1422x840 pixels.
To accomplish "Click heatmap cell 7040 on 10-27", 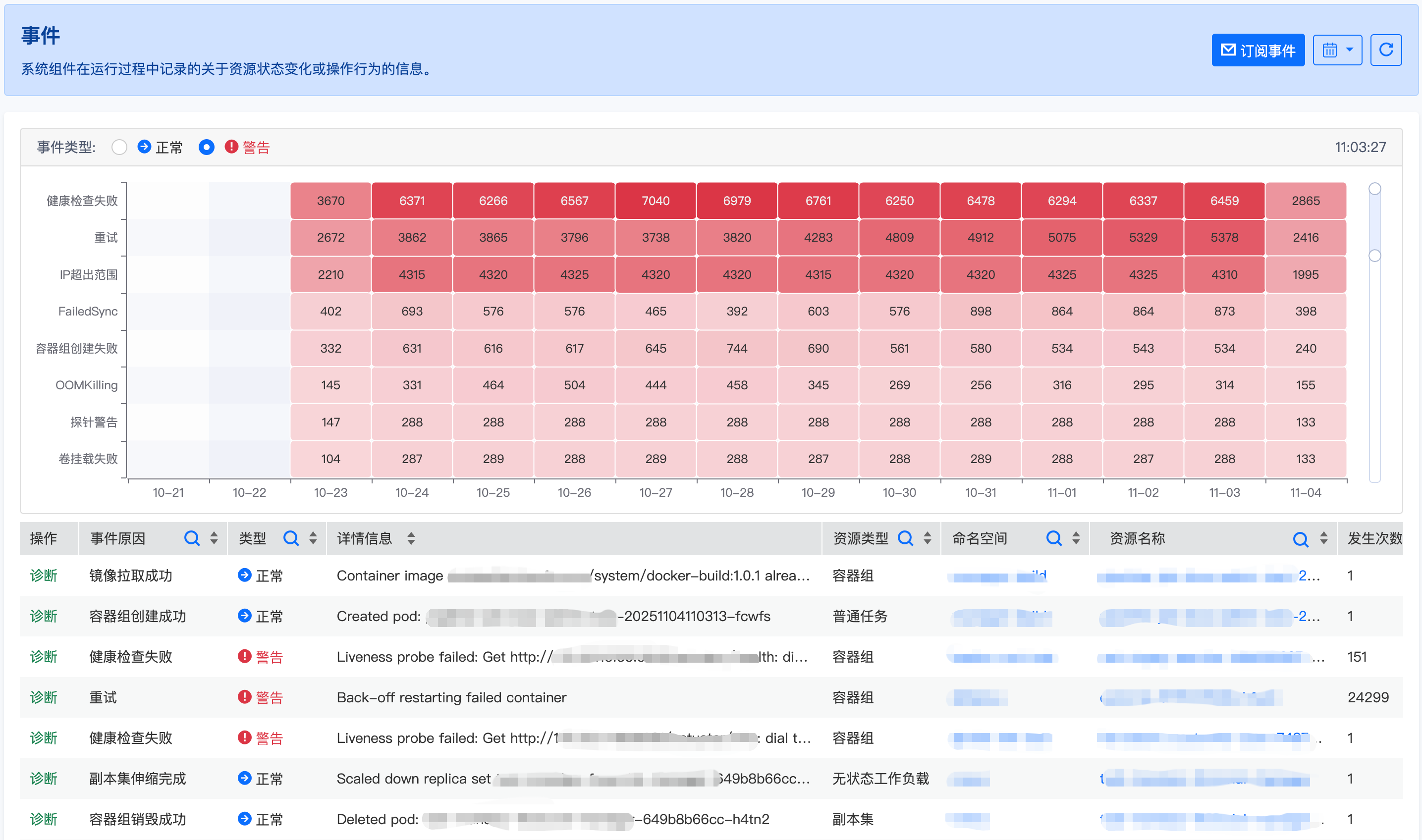I will (x=656, y=201).
